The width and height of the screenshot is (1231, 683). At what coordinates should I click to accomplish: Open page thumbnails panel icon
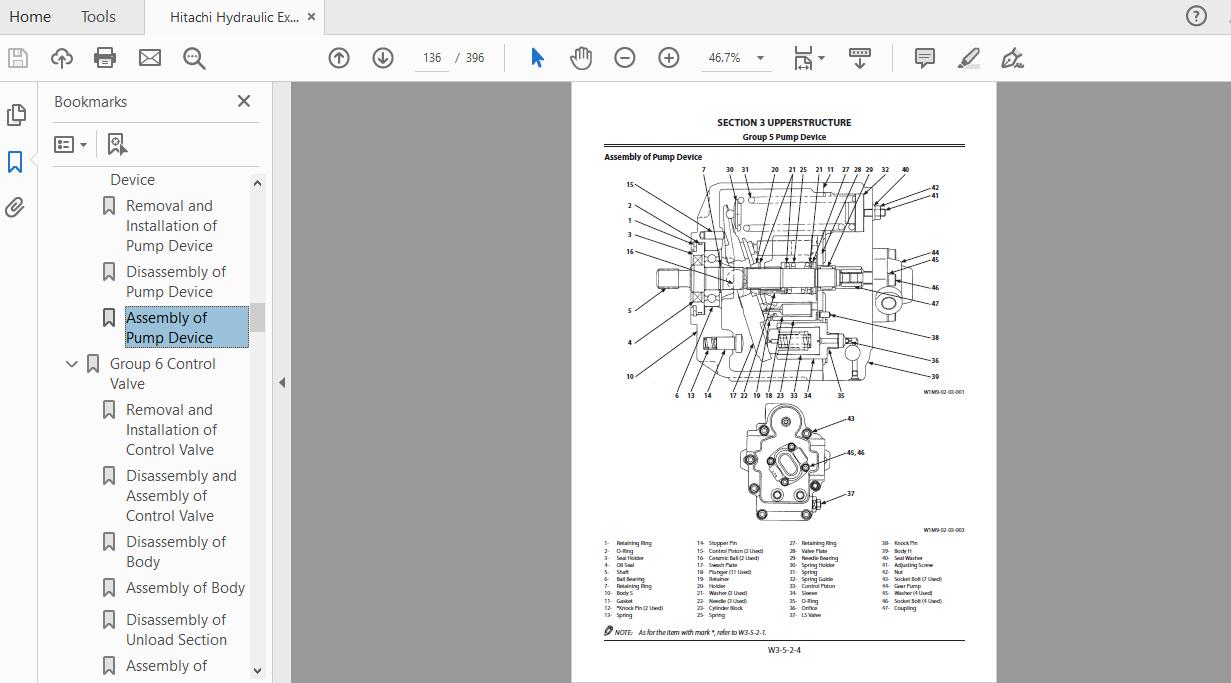point(16,115)
